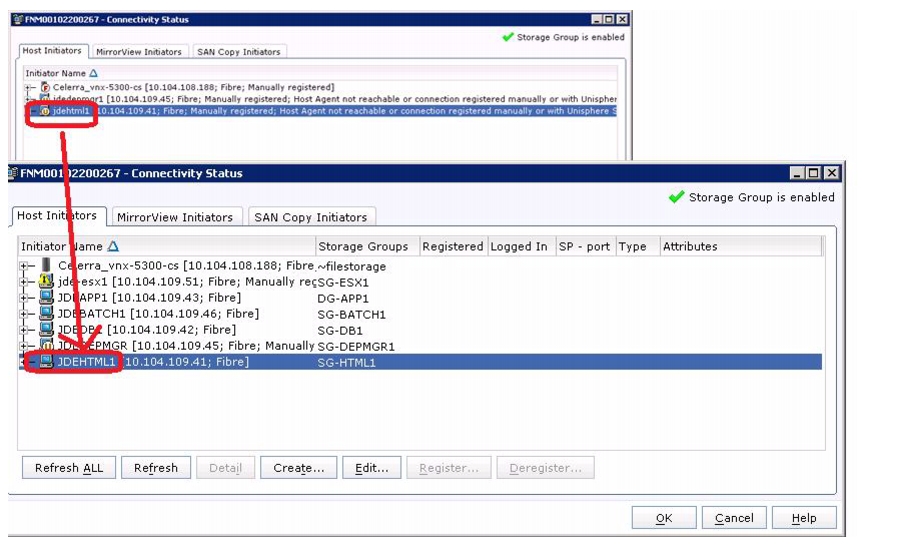Click warning icon beside jde-esx1 row
Viewport: 900px width, 546px height.
click(x=46, y=281)
